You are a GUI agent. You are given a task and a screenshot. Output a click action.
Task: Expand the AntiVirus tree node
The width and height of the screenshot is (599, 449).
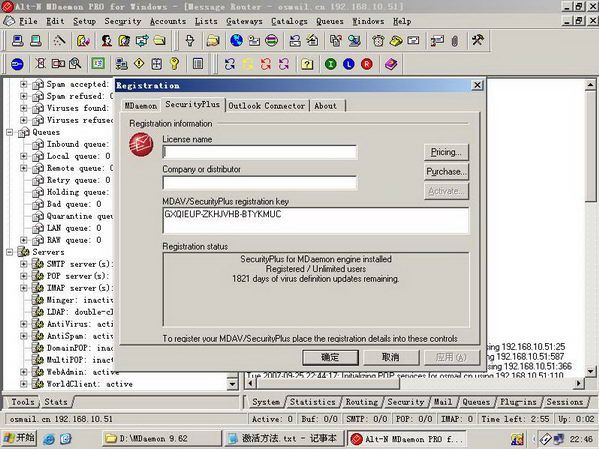pos(24,324)
